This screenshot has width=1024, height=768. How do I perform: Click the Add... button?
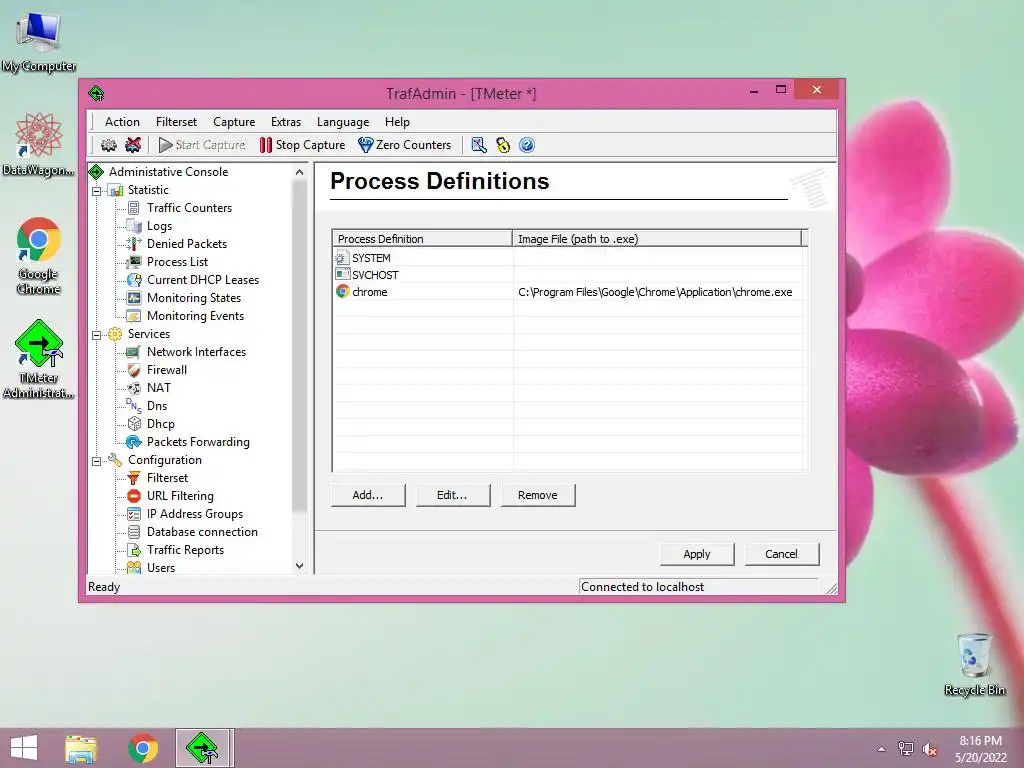pyautogui.click(x=368, y=495)
